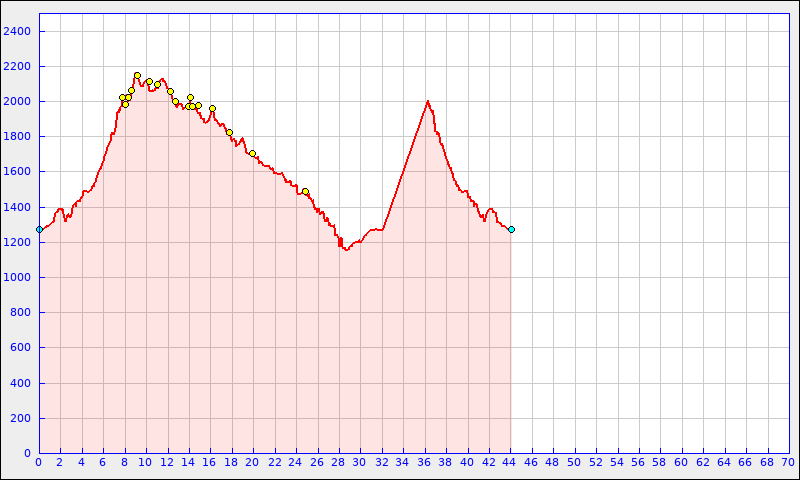Select the highest yellow waypoint near 2150 m
Viewport: 800px width, 480px height.
point(137,75)
